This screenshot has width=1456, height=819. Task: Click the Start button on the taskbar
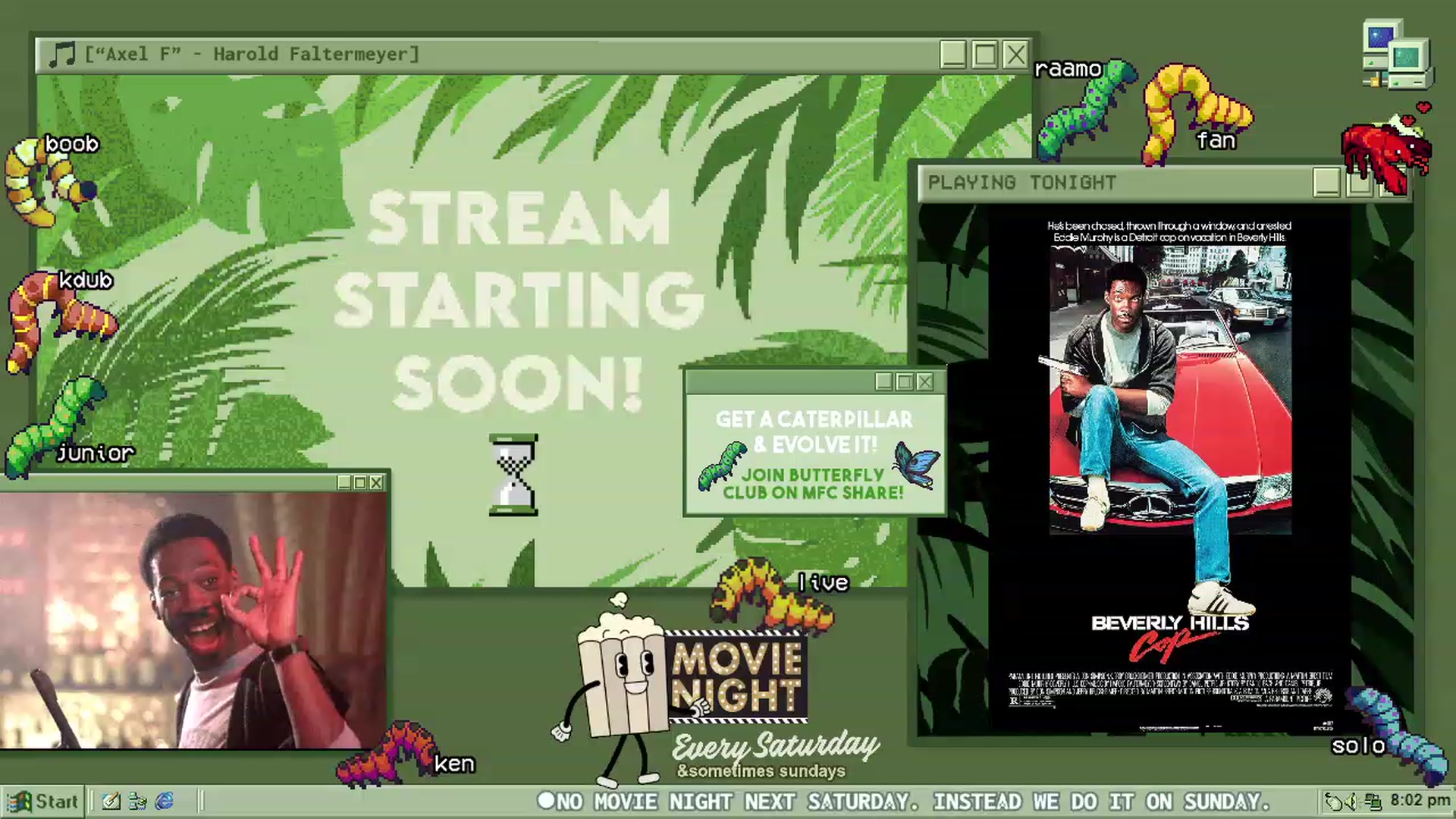coord(43,801)
